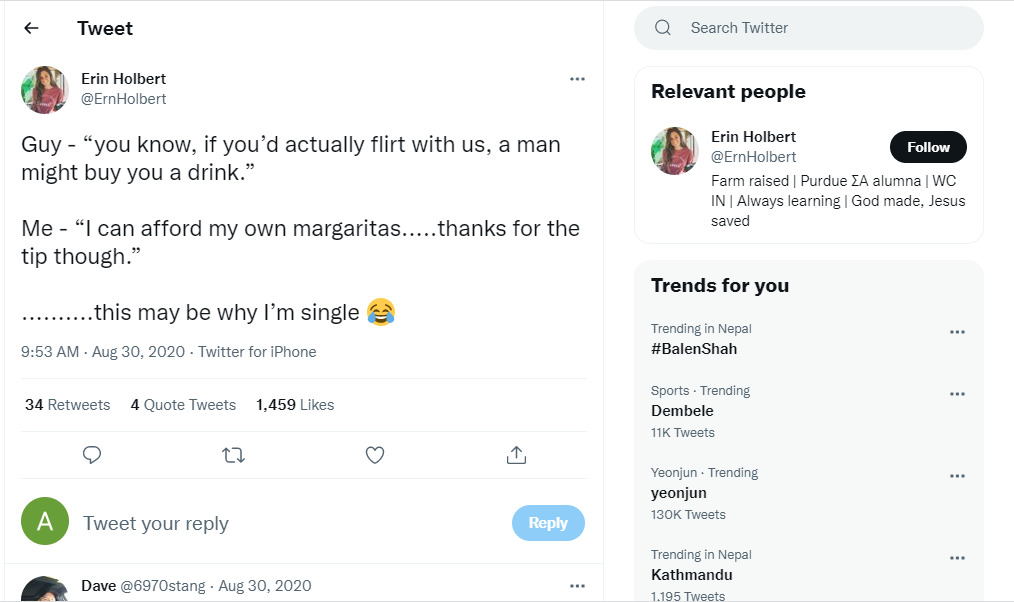Click the retweet arrows icon
This screenshot has width=1014, height=602.
[233, 455]
